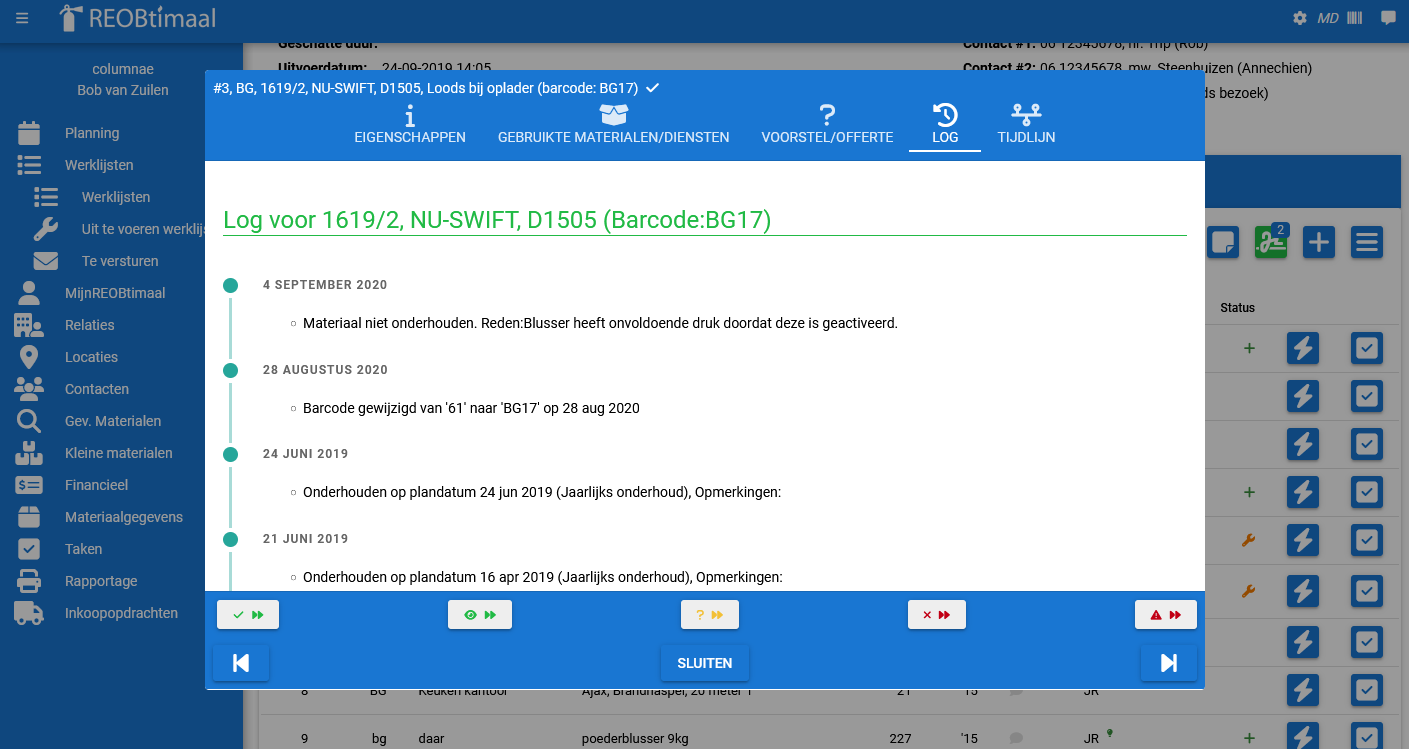The height and width of the screenshot is (749, 1409).
Task: Switch to the Eigenschappen tab
Action: 410,125
